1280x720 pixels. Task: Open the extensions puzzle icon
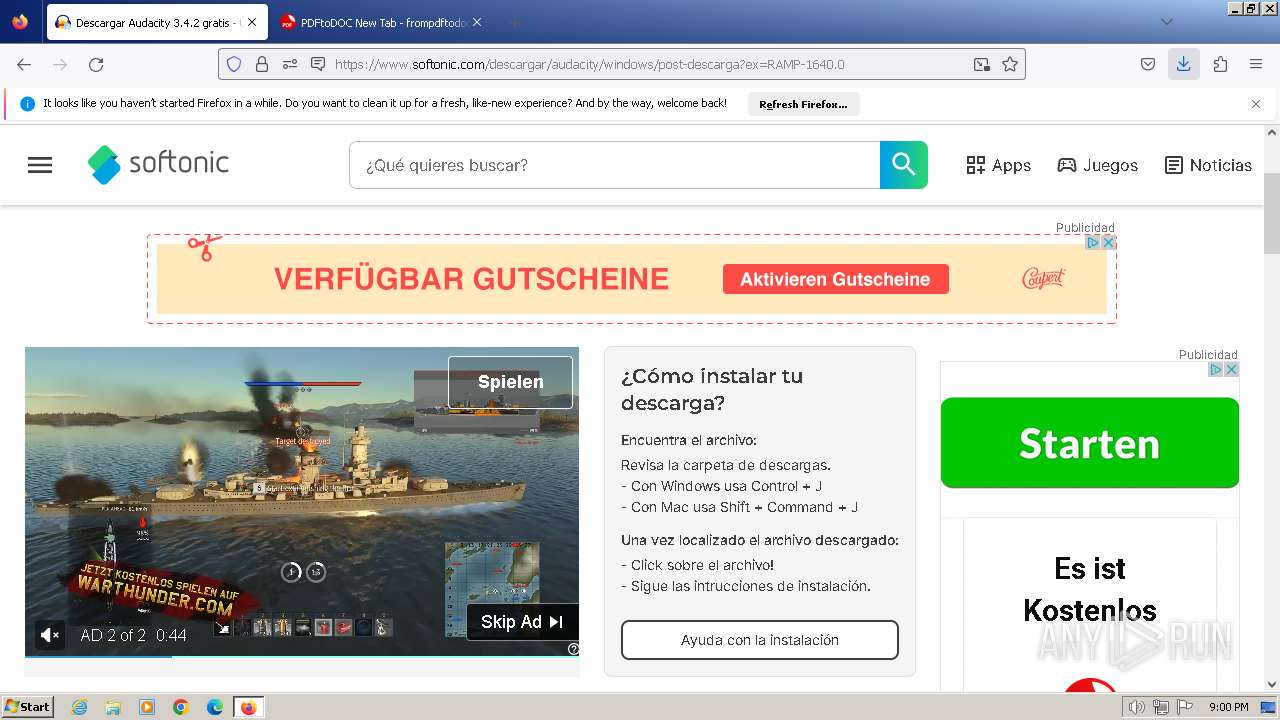coord(1220,64)
